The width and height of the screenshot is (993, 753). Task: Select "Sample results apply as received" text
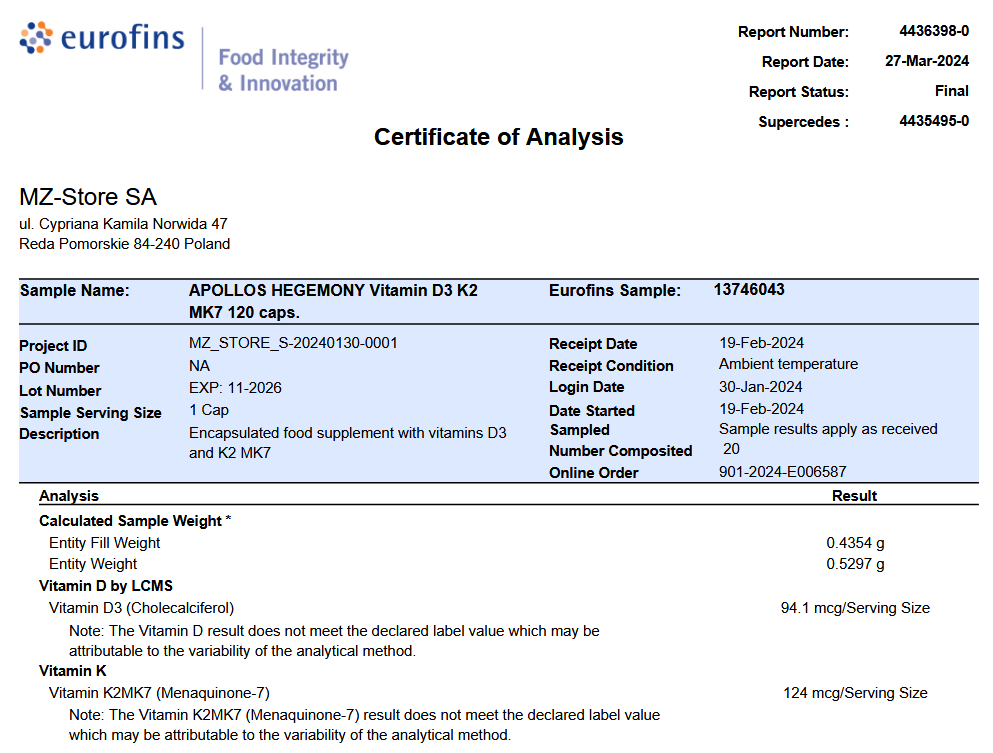coord(828,429)
